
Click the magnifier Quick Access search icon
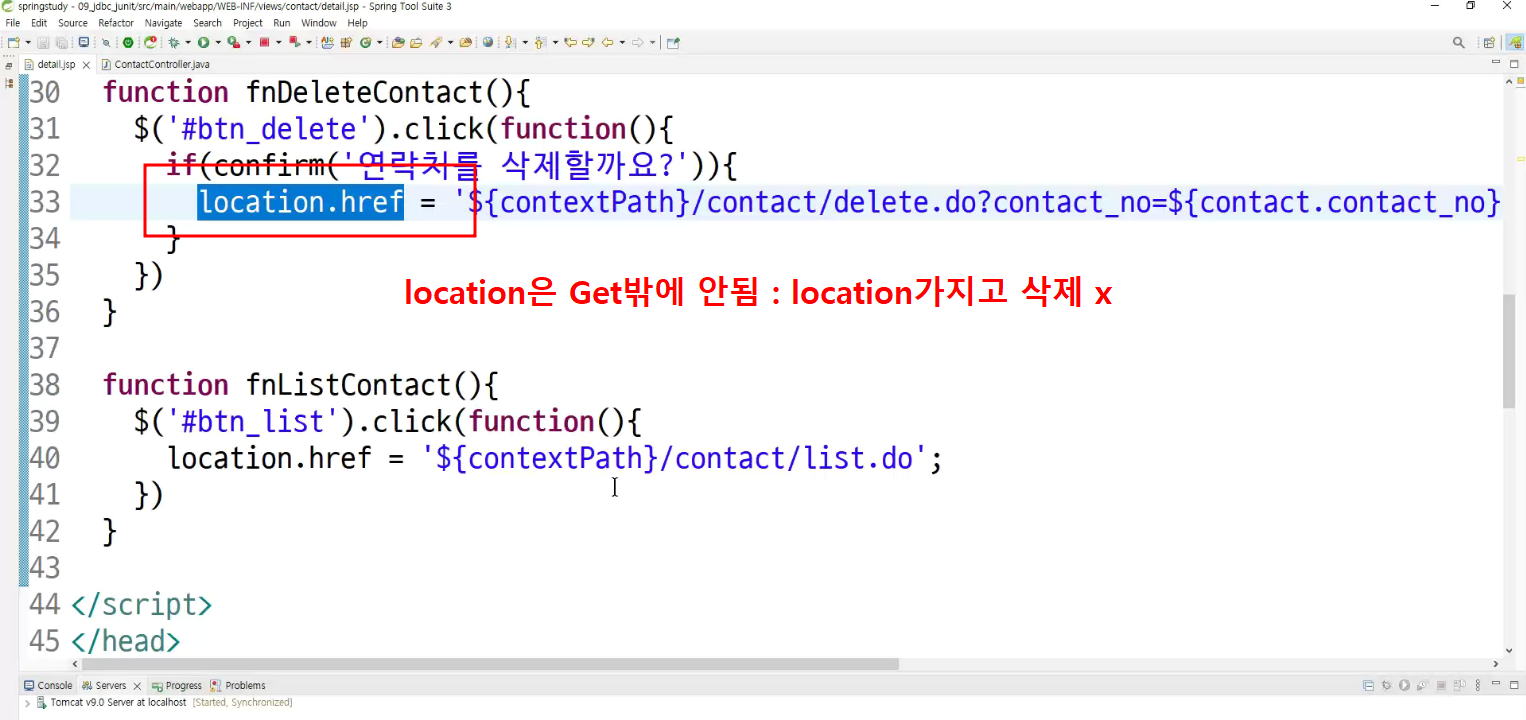pyautogui.click(x=1459, y=42)
